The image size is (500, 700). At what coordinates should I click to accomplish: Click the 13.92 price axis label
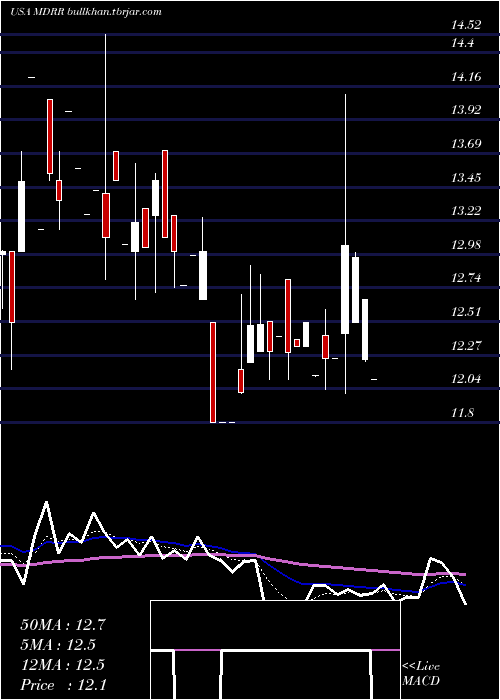pyautogui.click(x=466, y=110)
